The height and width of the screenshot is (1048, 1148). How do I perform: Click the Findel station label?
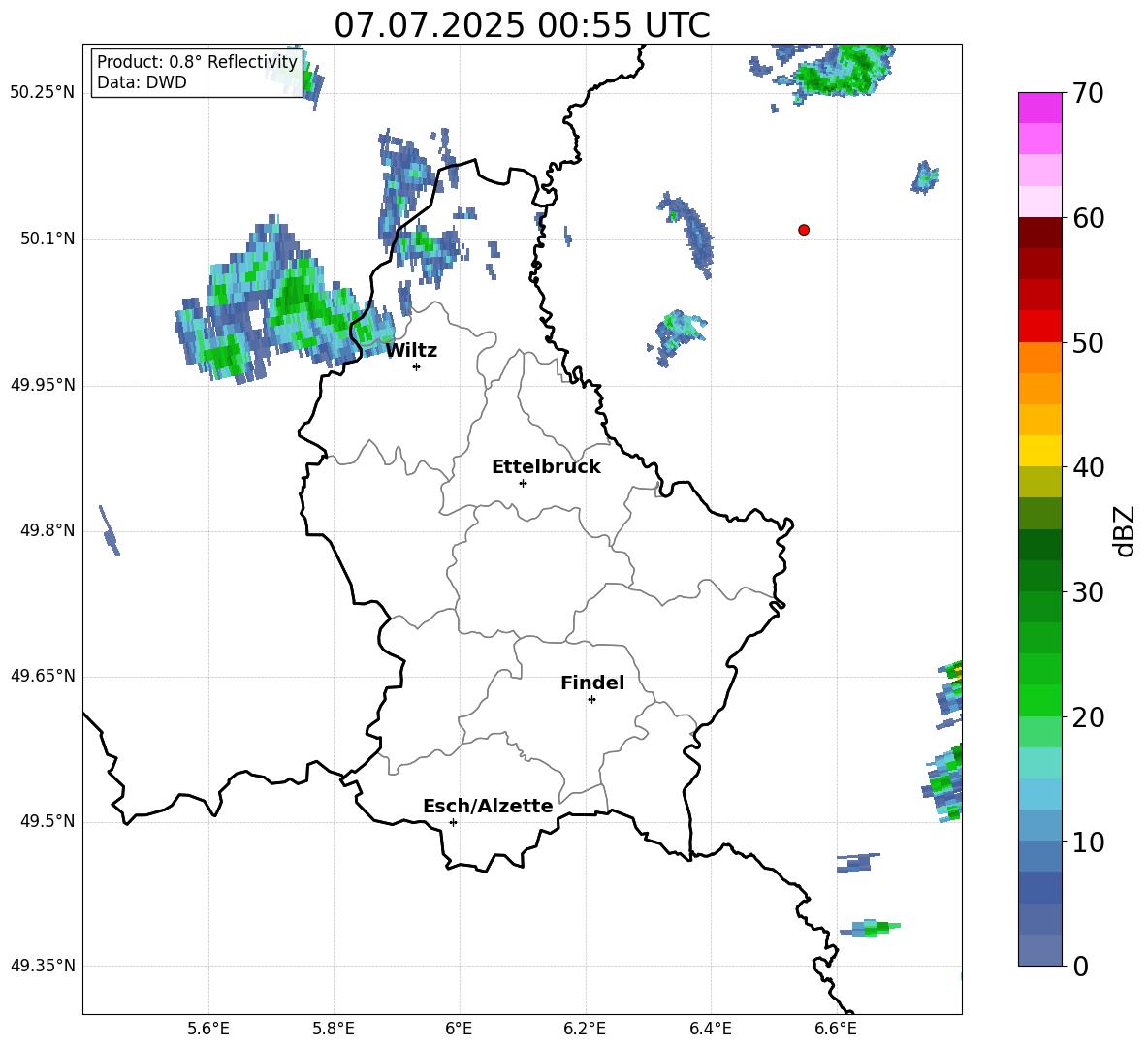[x=592, y=683]
